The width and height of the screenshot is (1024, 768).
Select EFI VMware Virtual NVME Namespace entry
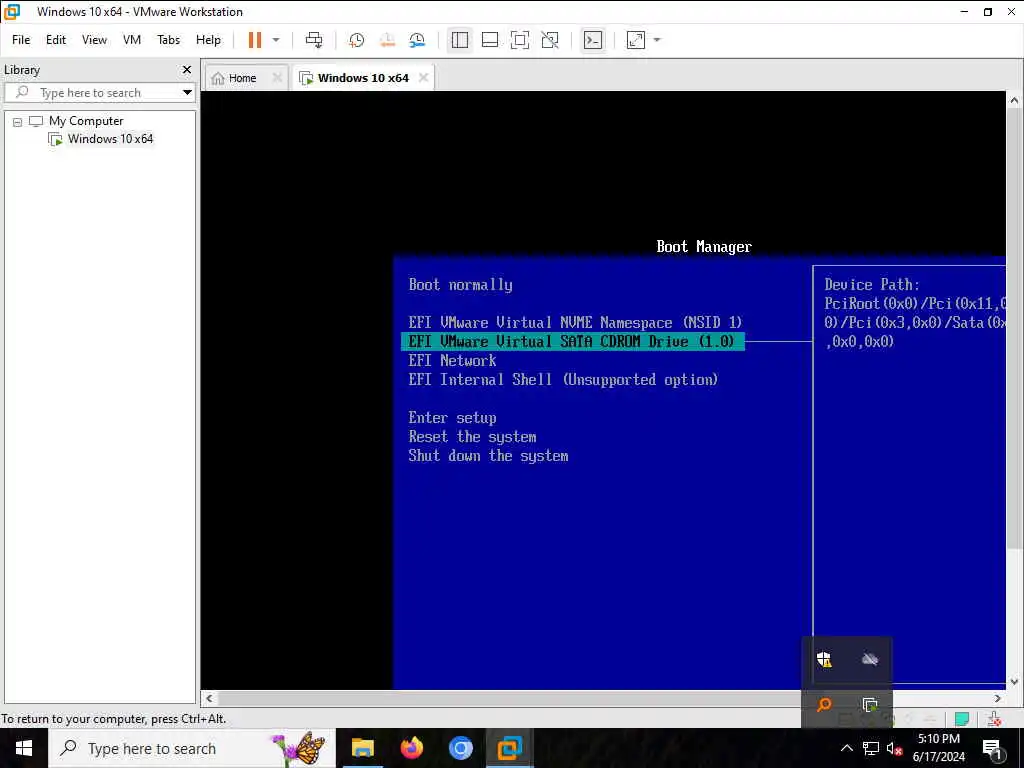(x=575, y=323)
